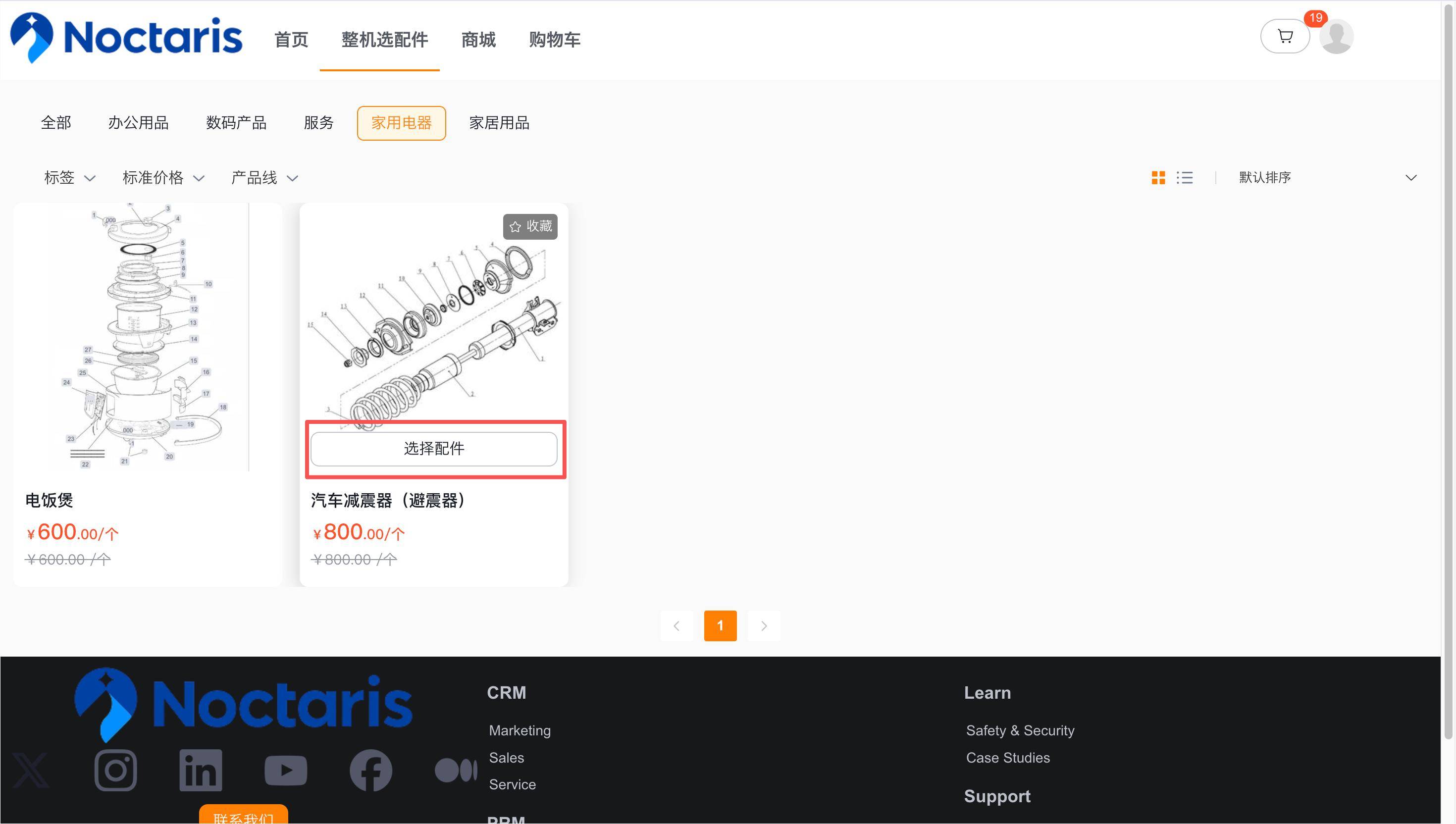
Task: Open the 电饭煲 product thumbnail
Action: [x=148, y=337]
